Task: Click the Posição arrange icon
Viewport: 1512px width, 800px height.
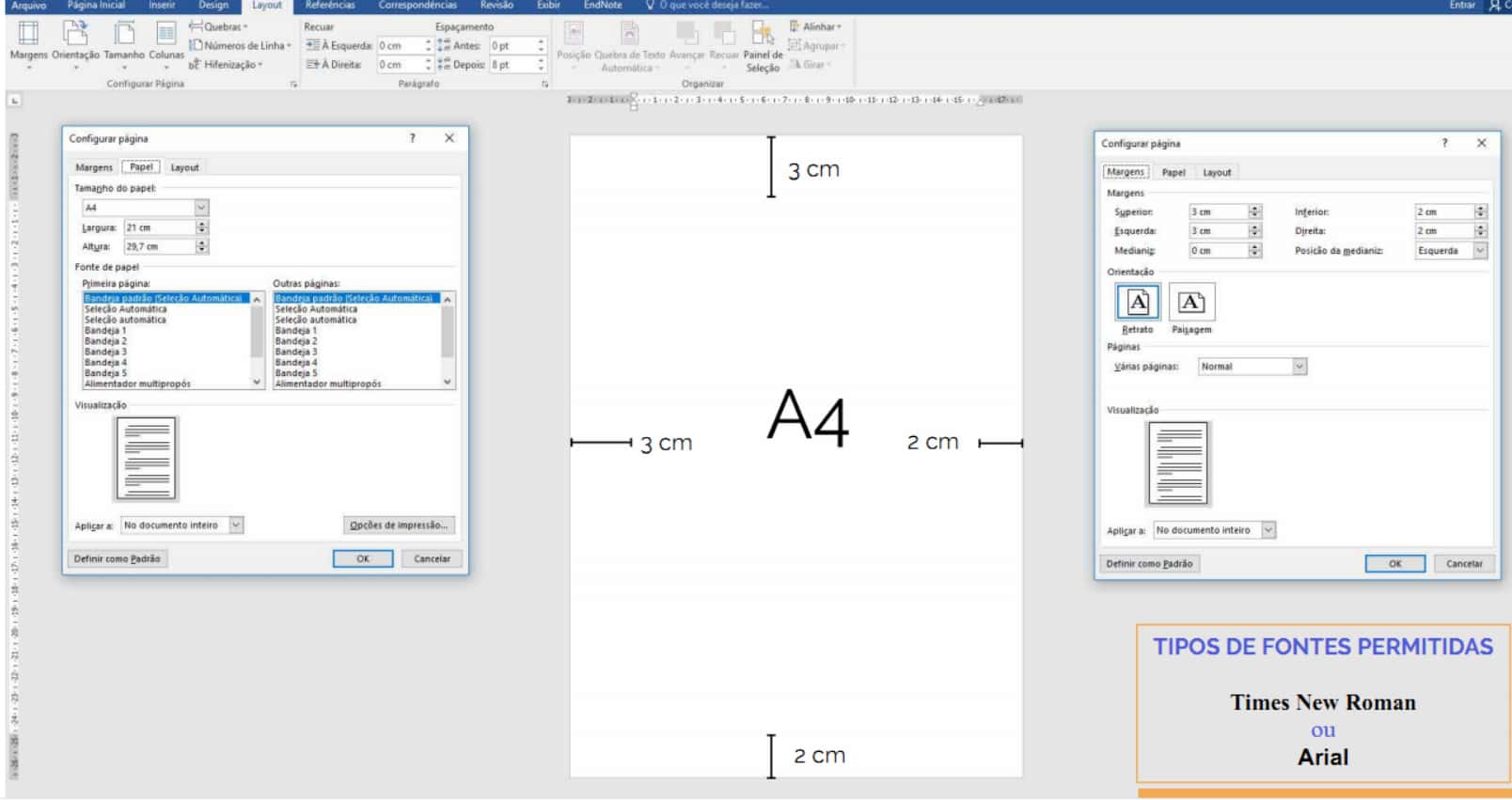Action: (x=574, y=43)
